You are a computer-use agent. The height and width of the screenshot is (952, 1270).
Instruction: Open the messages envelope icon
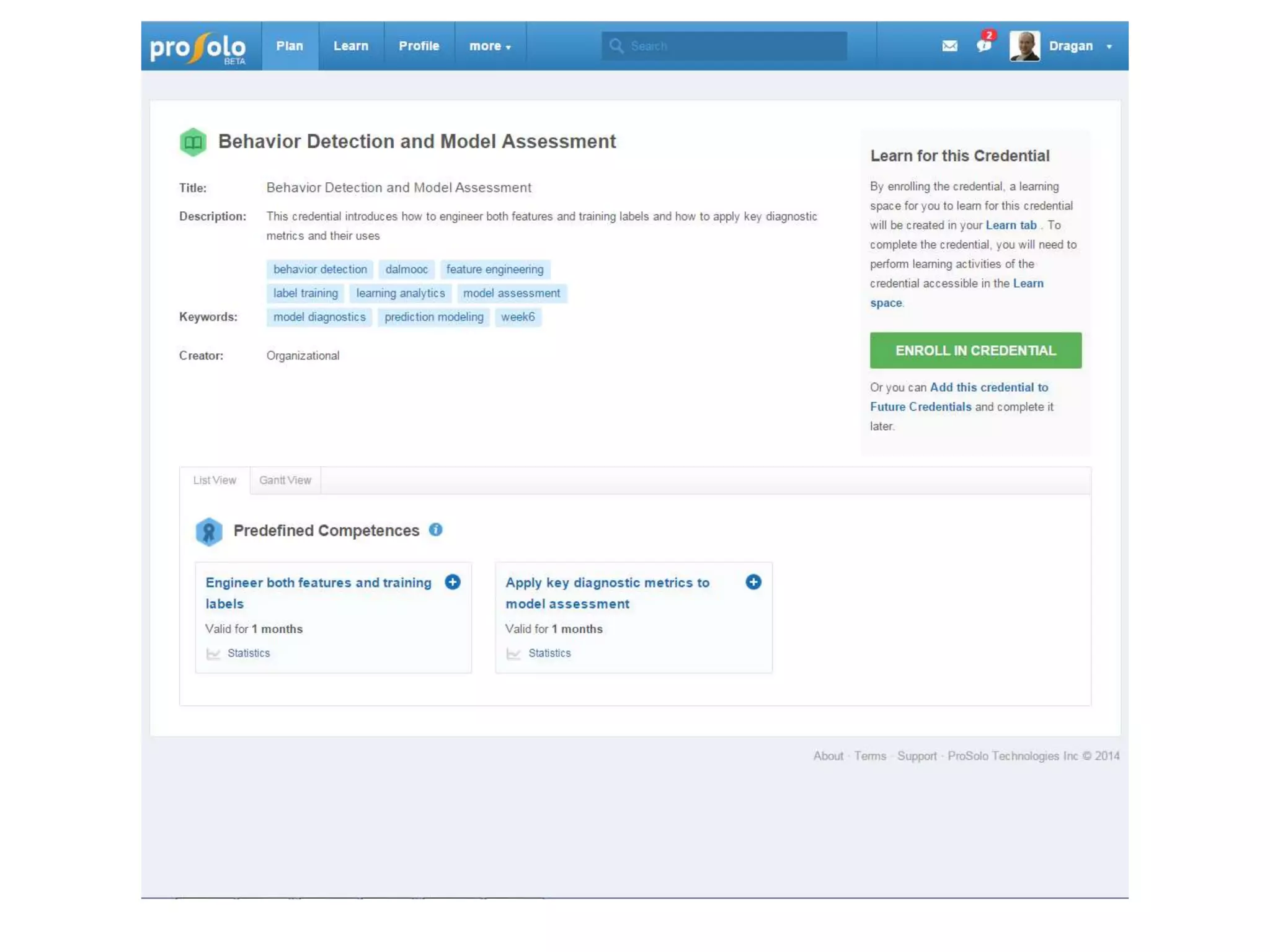(x=949, y=46)
